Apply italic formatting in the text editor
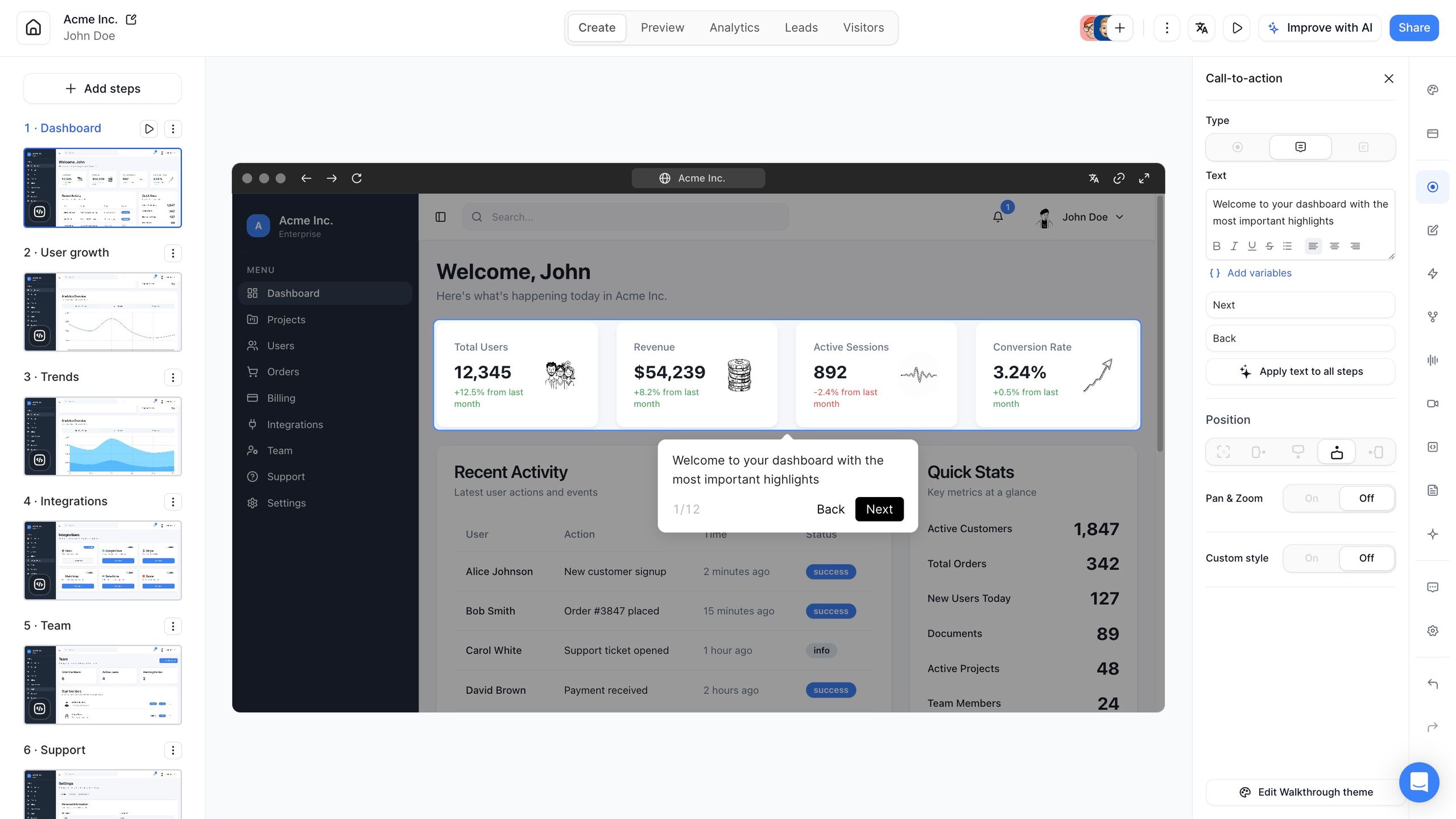1456x819 pixels. pyautogui.click(x=1234, y=246)
